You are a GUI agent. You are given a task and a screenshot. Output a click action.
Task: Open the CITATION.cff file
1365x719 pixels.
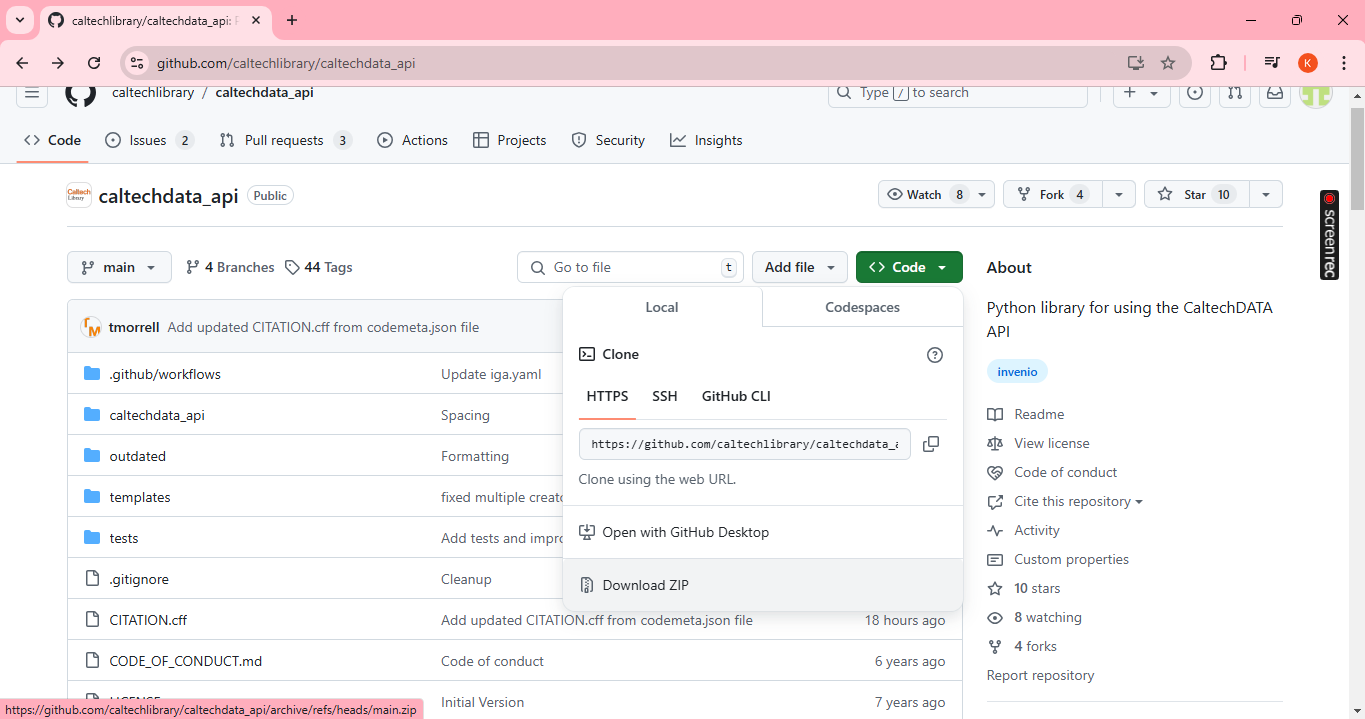point(148,620)
